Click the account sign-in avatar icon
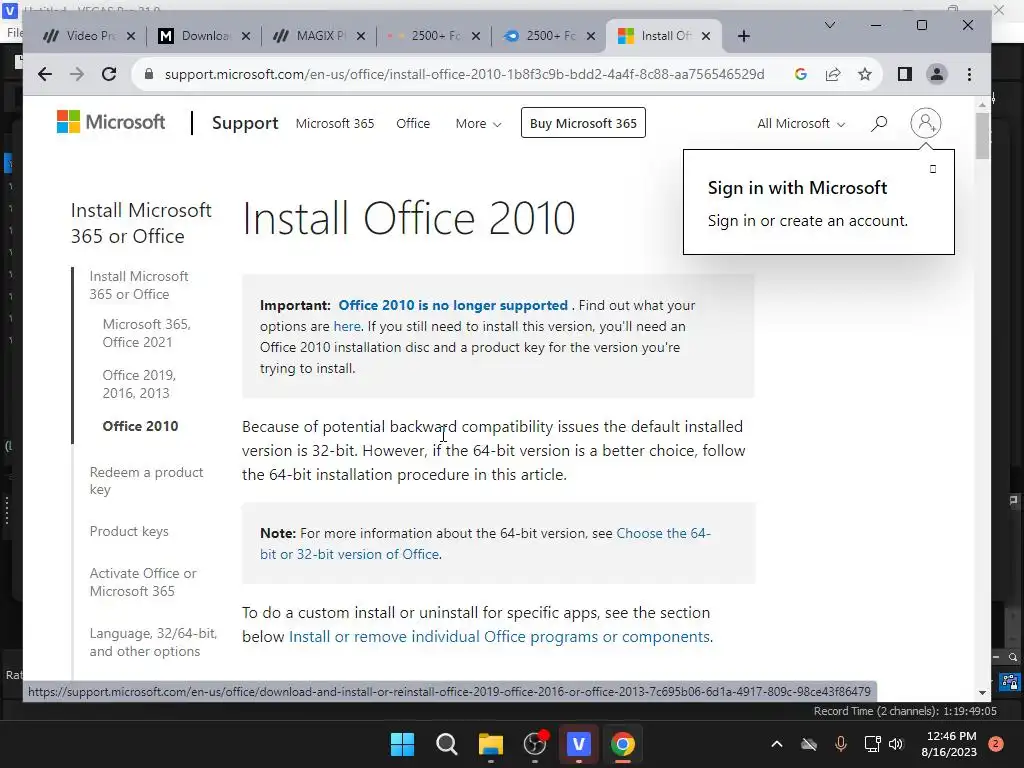Image resolution: width=1024 pixels, height=768 pixels. pos(925,123)
